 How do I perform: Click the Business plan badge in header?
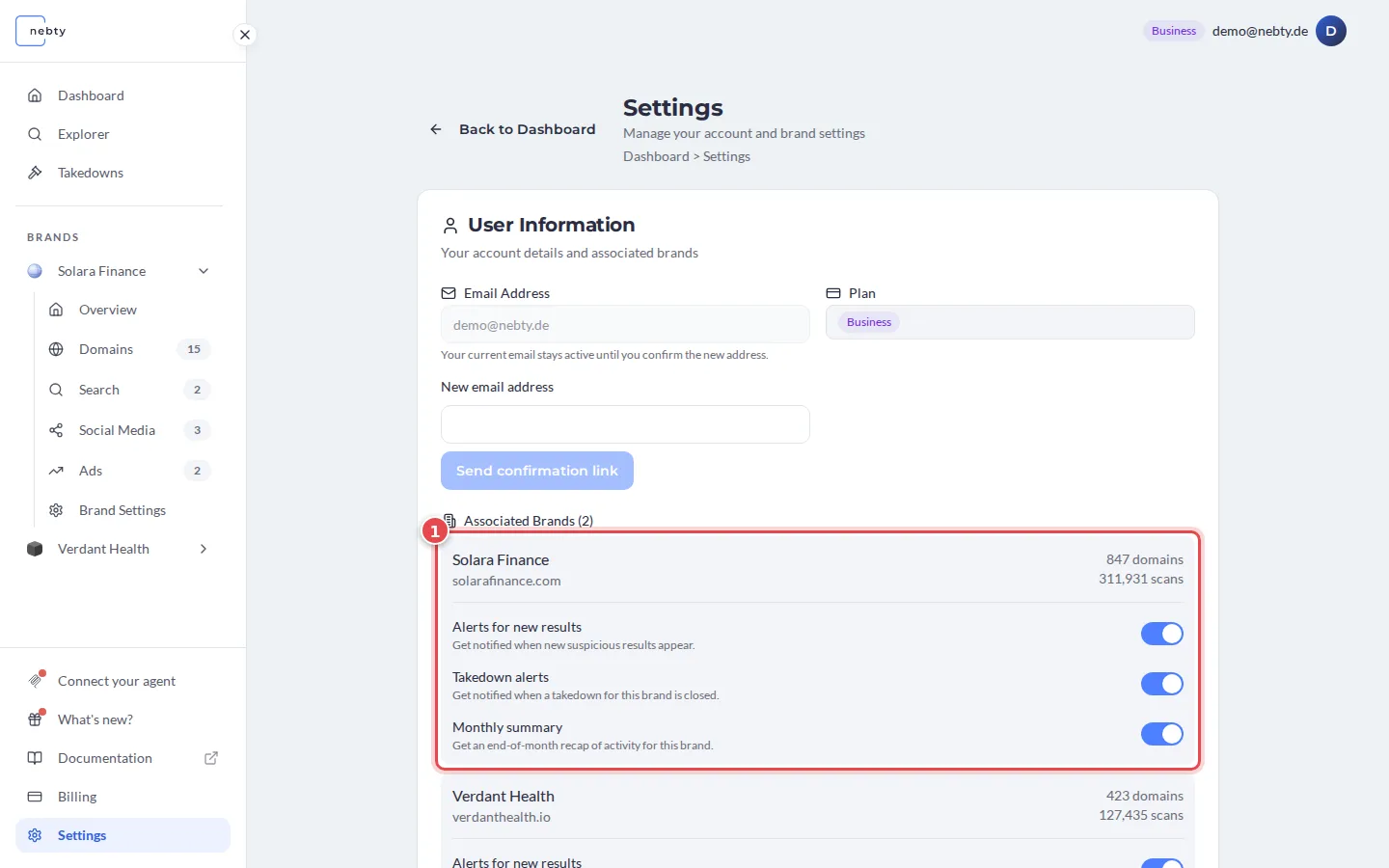click(x=1174, y=31)
